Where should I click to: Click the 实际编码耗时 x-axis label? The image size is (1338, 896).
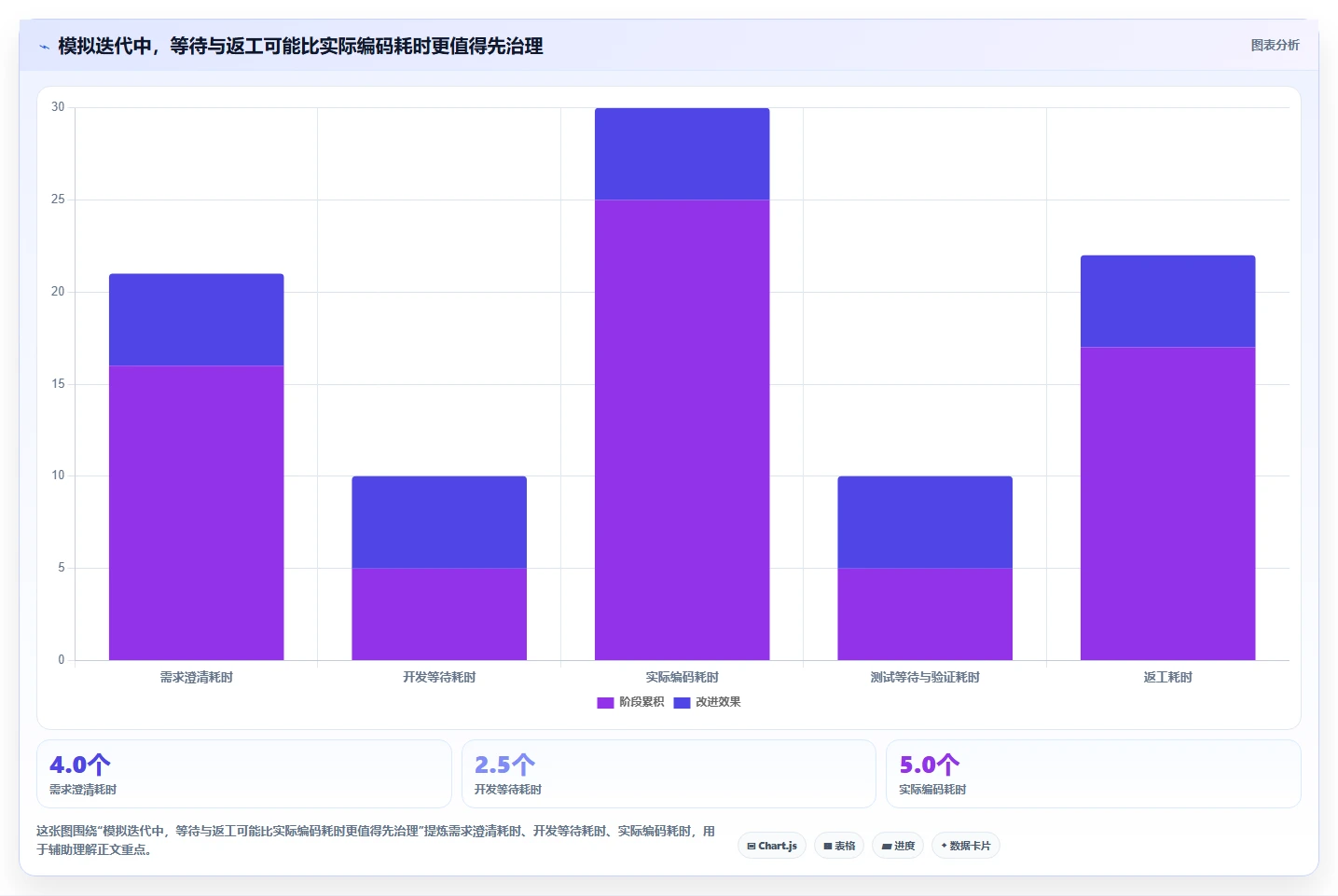(x=683, y=677)
